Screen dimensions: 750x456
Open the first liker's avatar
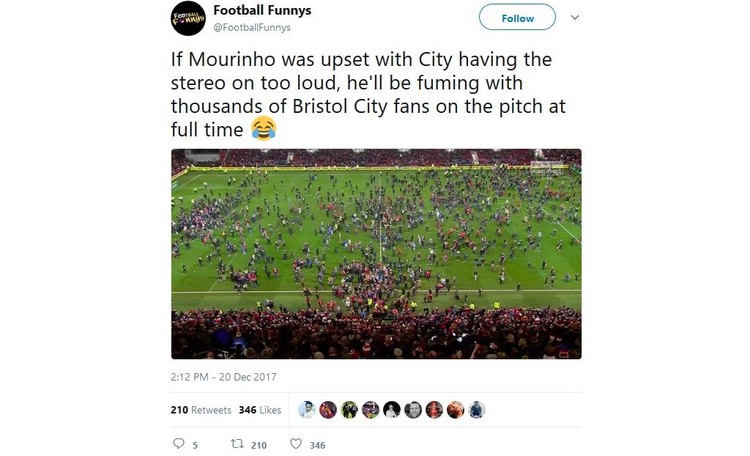[307, 410]
